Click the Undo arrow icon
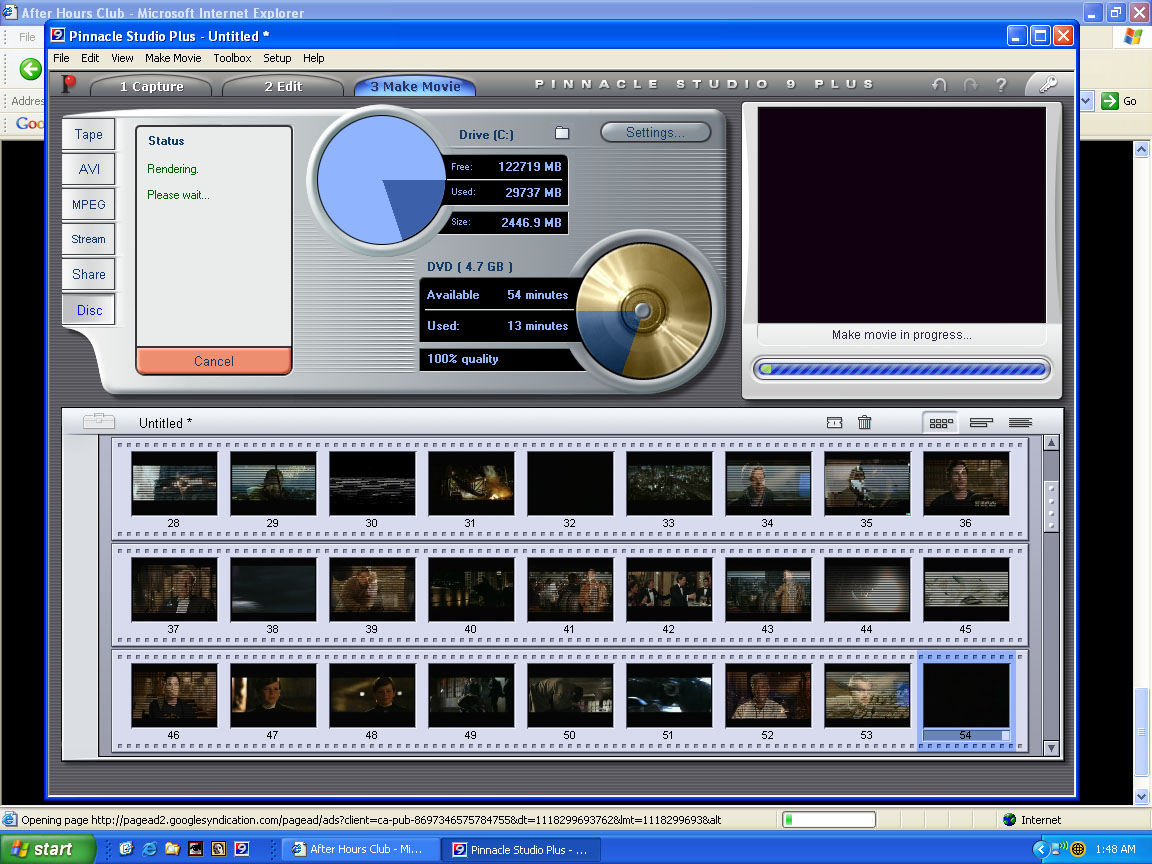 tap(939, 85)
